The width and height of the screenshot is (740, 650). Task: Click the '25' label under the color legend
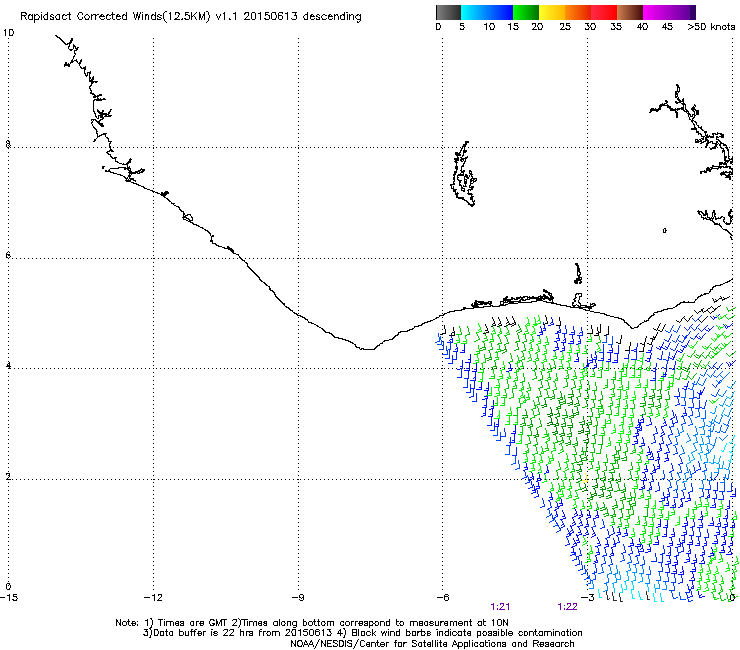click(x=565, y=27)
